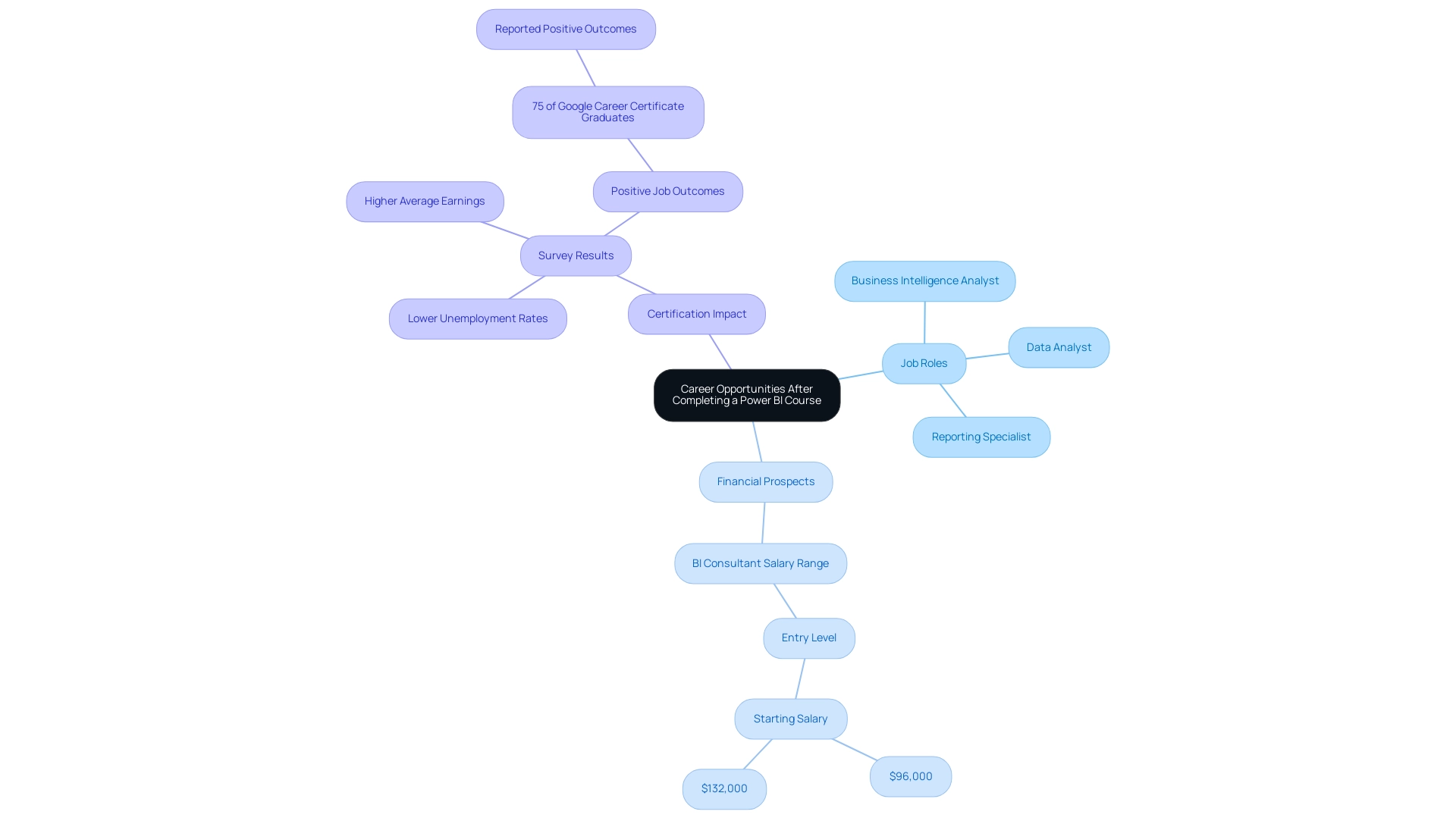Expand the '75 of Google Certificate Graduates' node
1456x821 pixels.
pyautogui.click(x=607, y=111)
